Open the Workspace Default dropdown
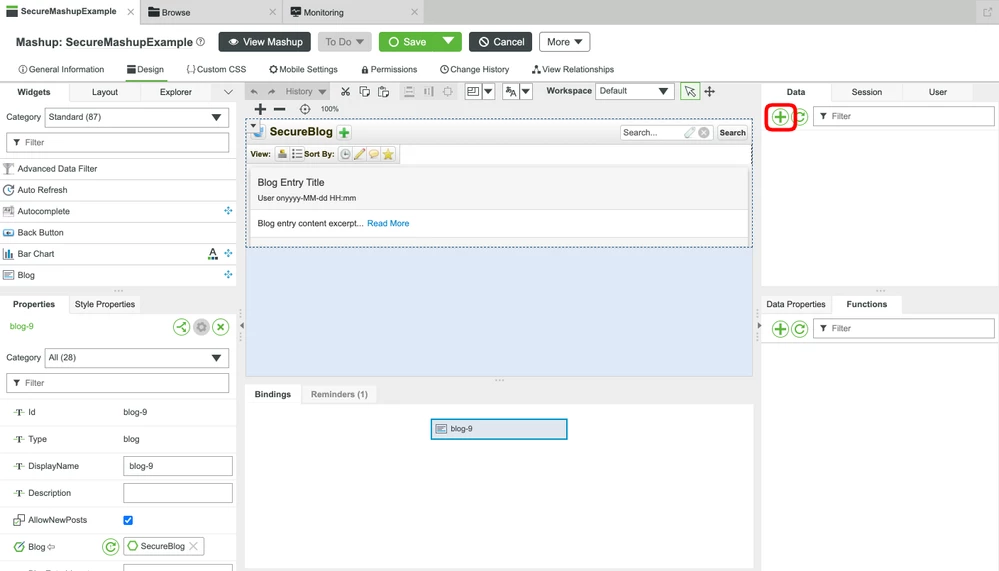This screenshot has width=999, height=571. 634,91
